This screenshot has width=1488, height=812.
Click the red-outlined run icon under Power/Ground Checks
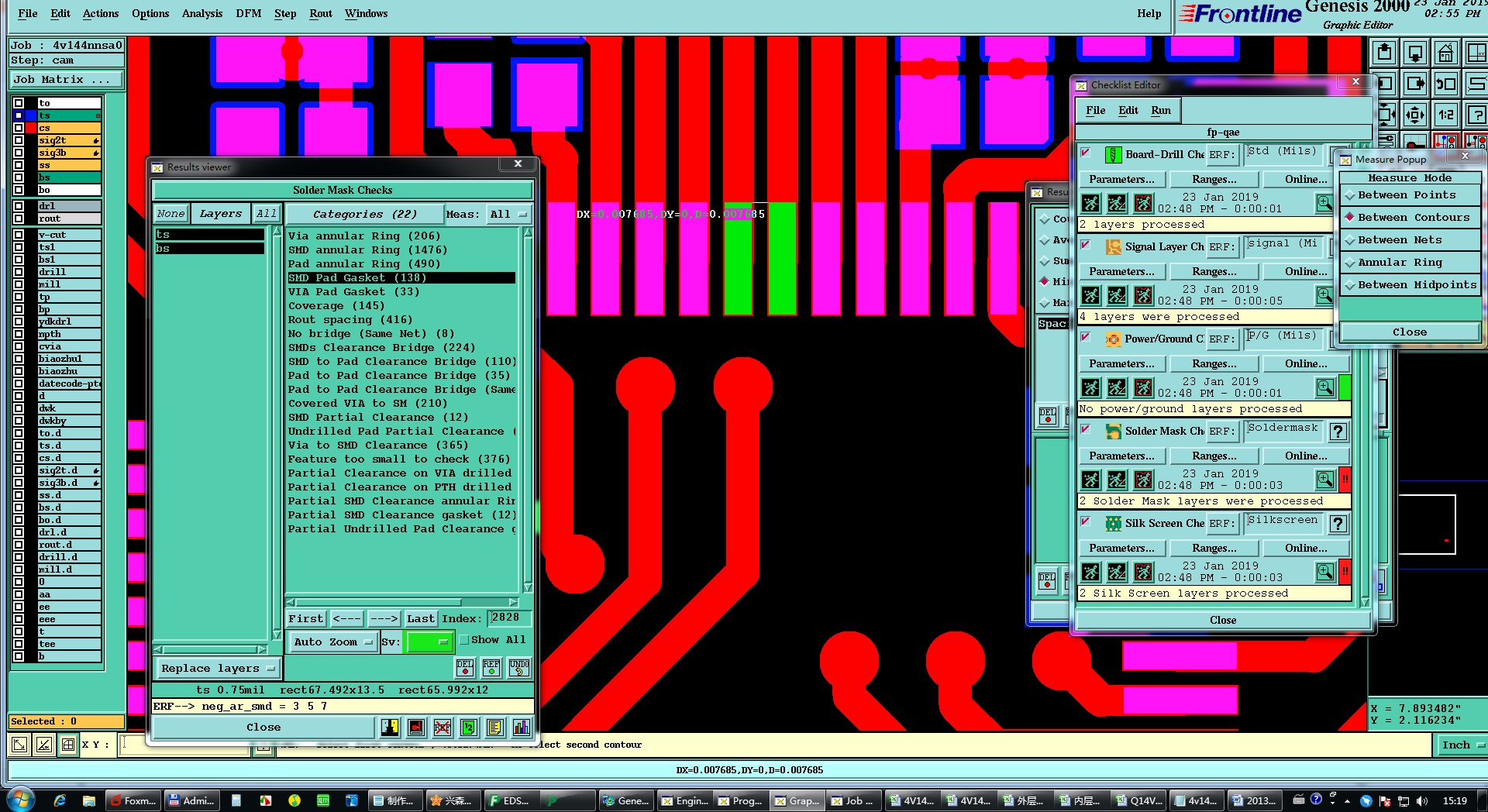tap(1143, 387)
